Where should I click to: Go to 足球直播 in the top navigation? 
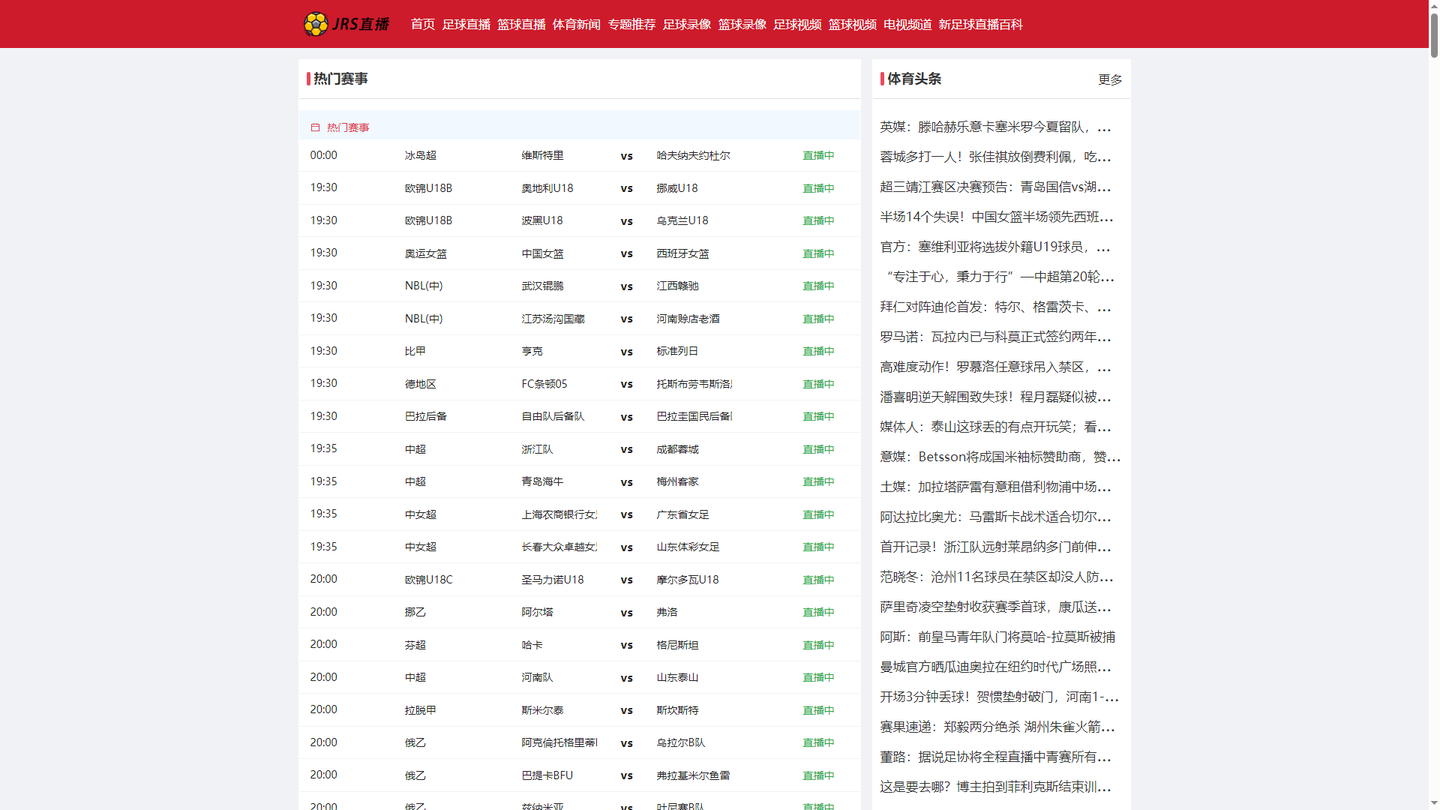click(x=466, y=24)
